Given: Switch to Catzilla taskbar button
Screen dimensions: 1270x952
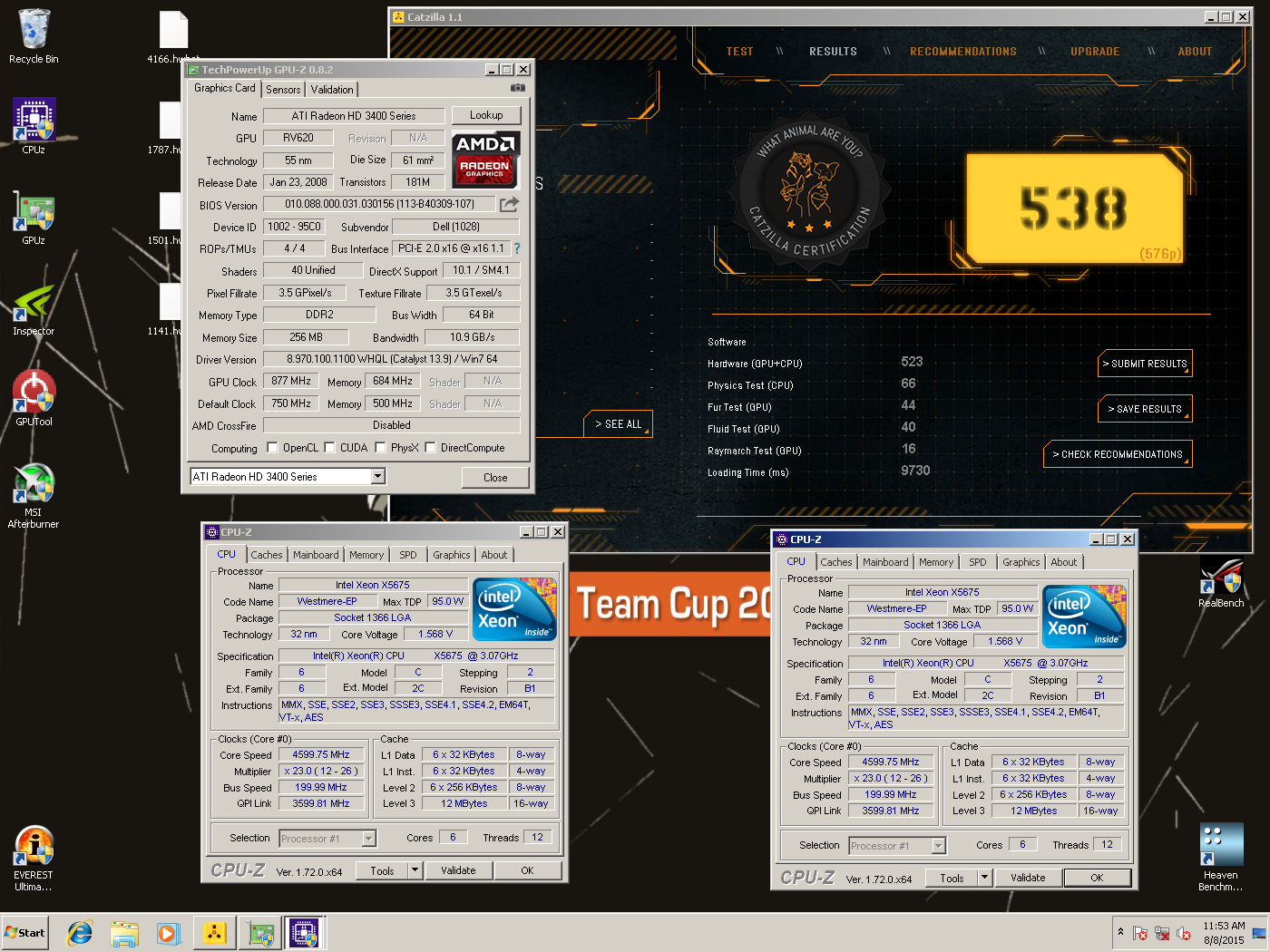Looking at the screenshot, I should click(214, 932).
